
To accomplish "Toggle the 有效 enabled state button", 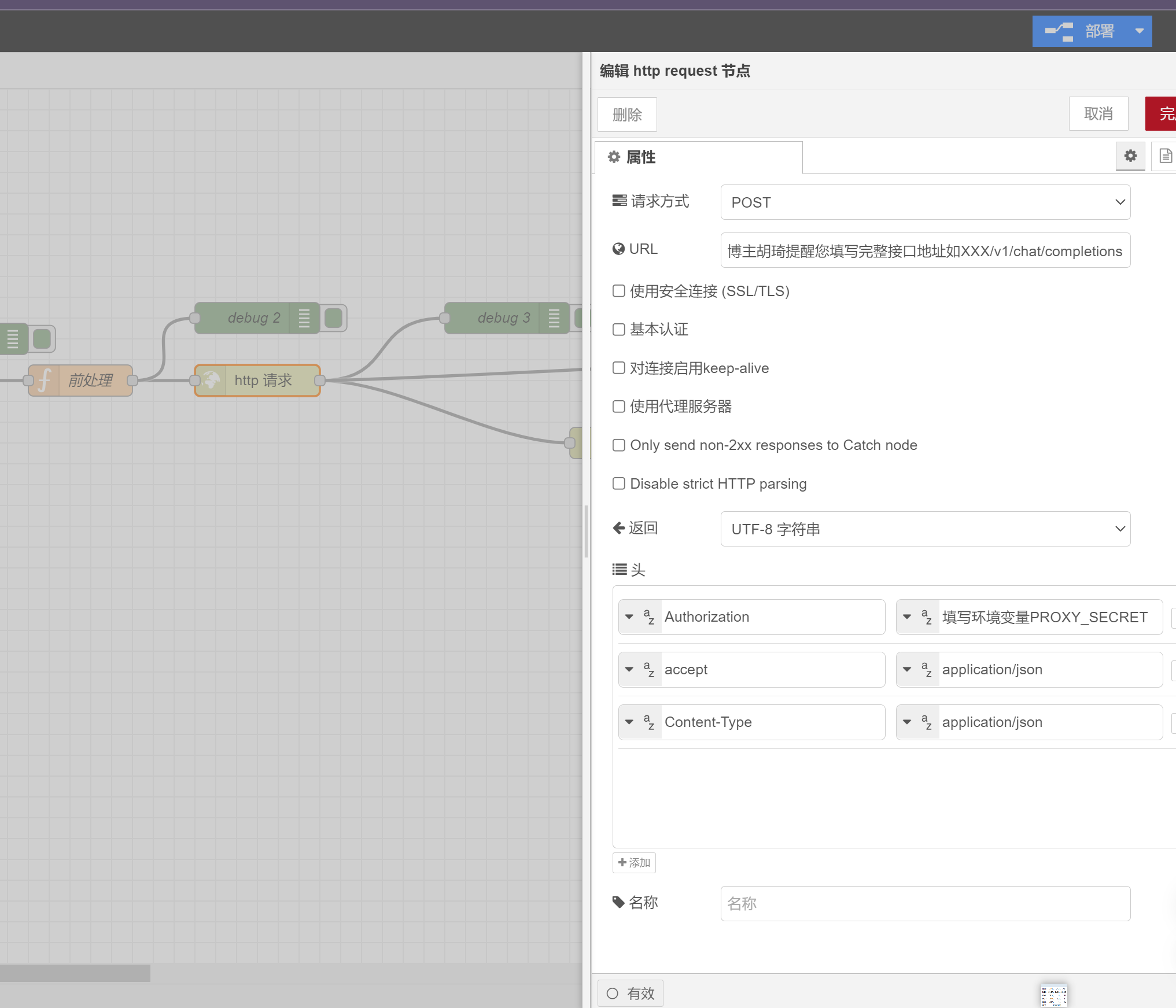I will click(x=630, y=993).
